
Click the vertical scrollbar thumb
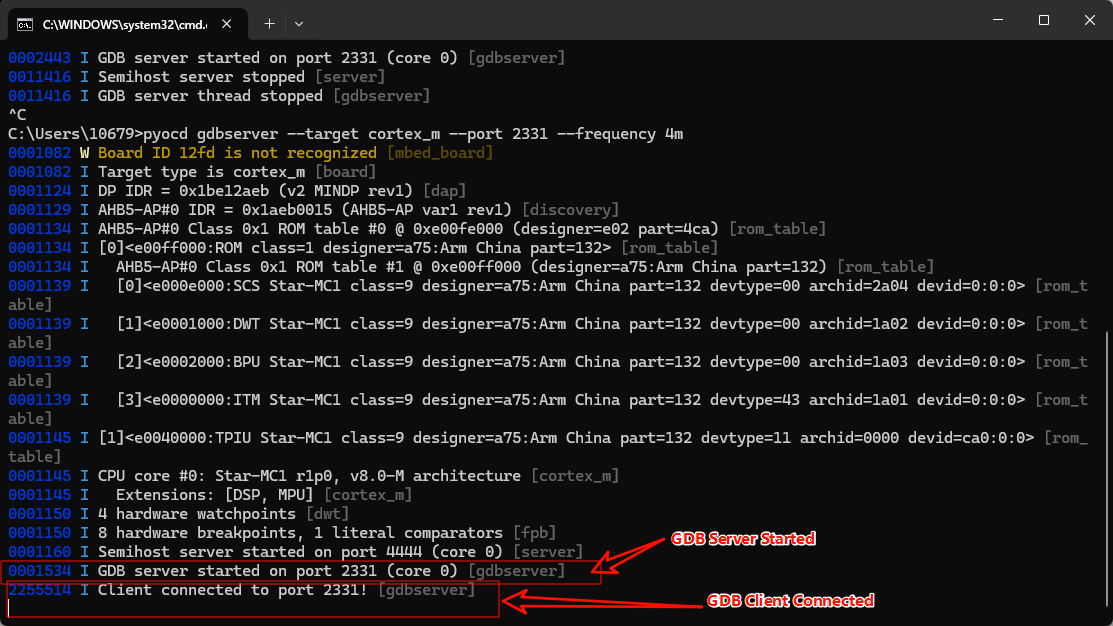(x=1108, y=470)
